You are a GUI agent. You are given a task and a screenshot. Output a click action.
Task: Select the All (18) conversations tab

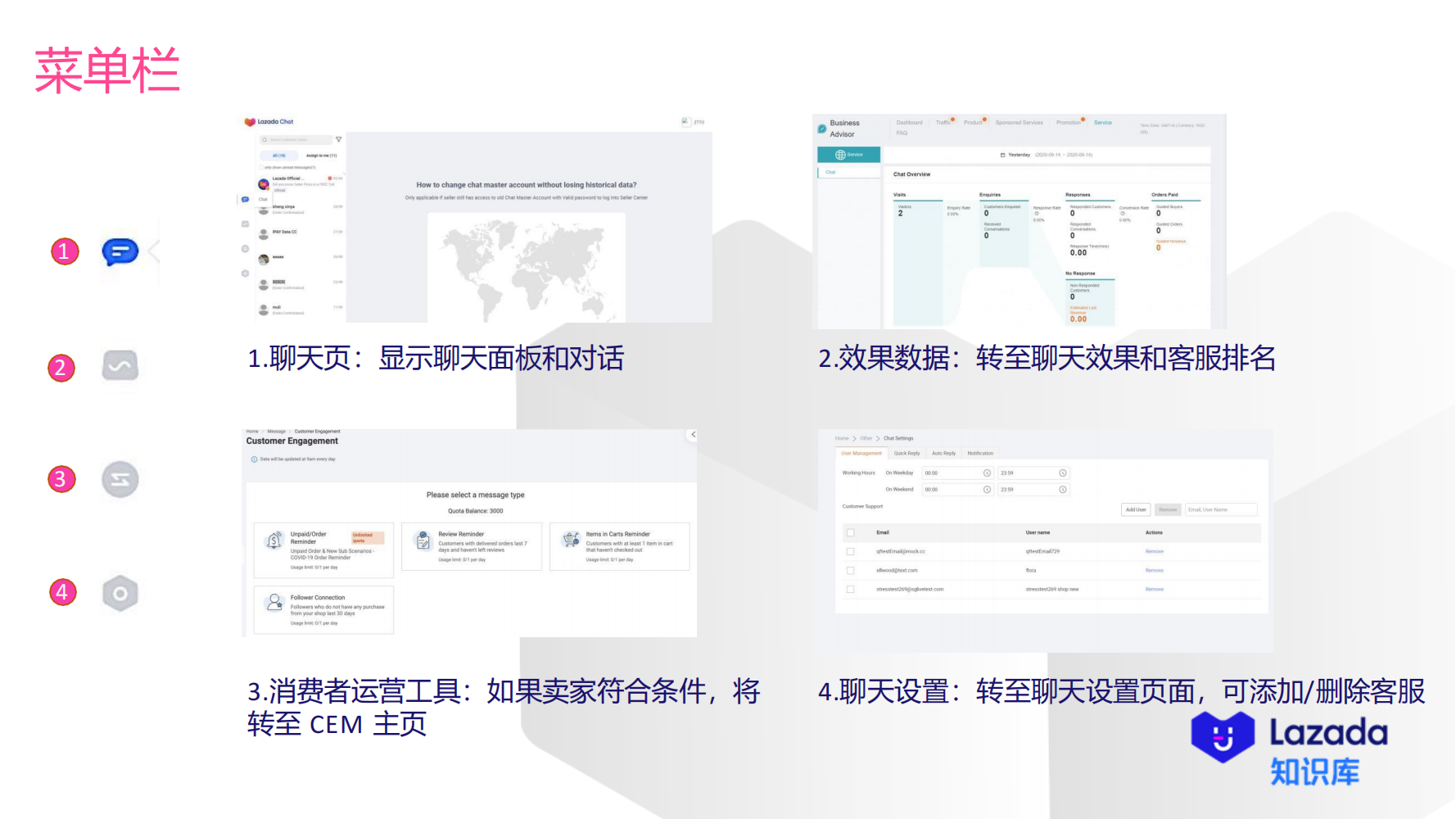[x=279, y=155]
